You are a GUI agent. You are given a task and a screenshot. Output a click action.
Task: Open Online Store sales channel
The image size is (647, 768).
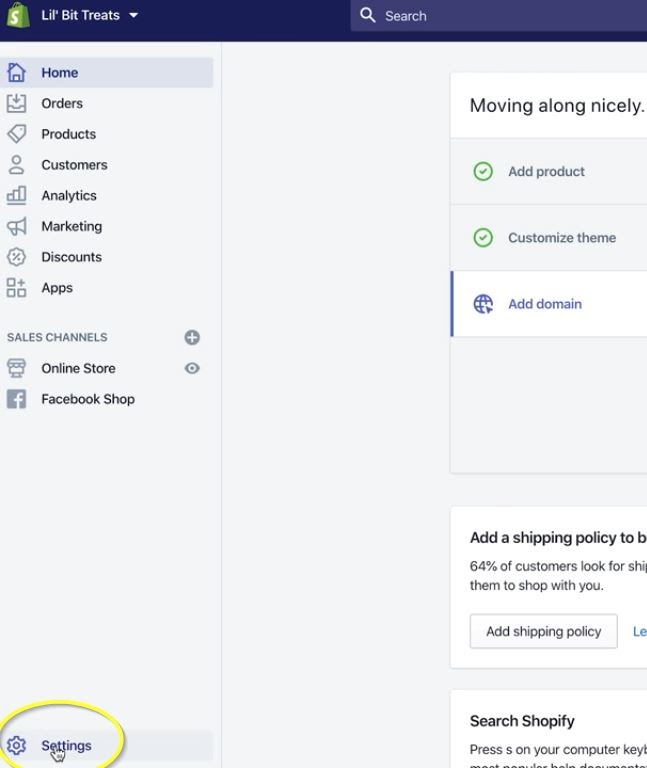pyautogui.click(x=78, y=368)
